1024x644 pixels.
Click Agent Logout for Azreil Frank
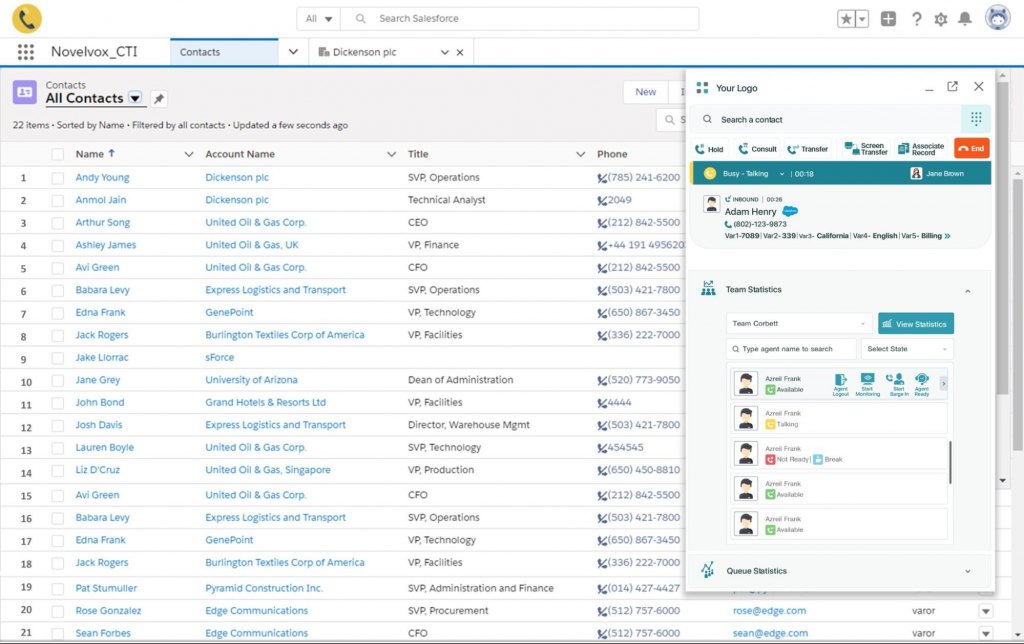tap(840, 384)
